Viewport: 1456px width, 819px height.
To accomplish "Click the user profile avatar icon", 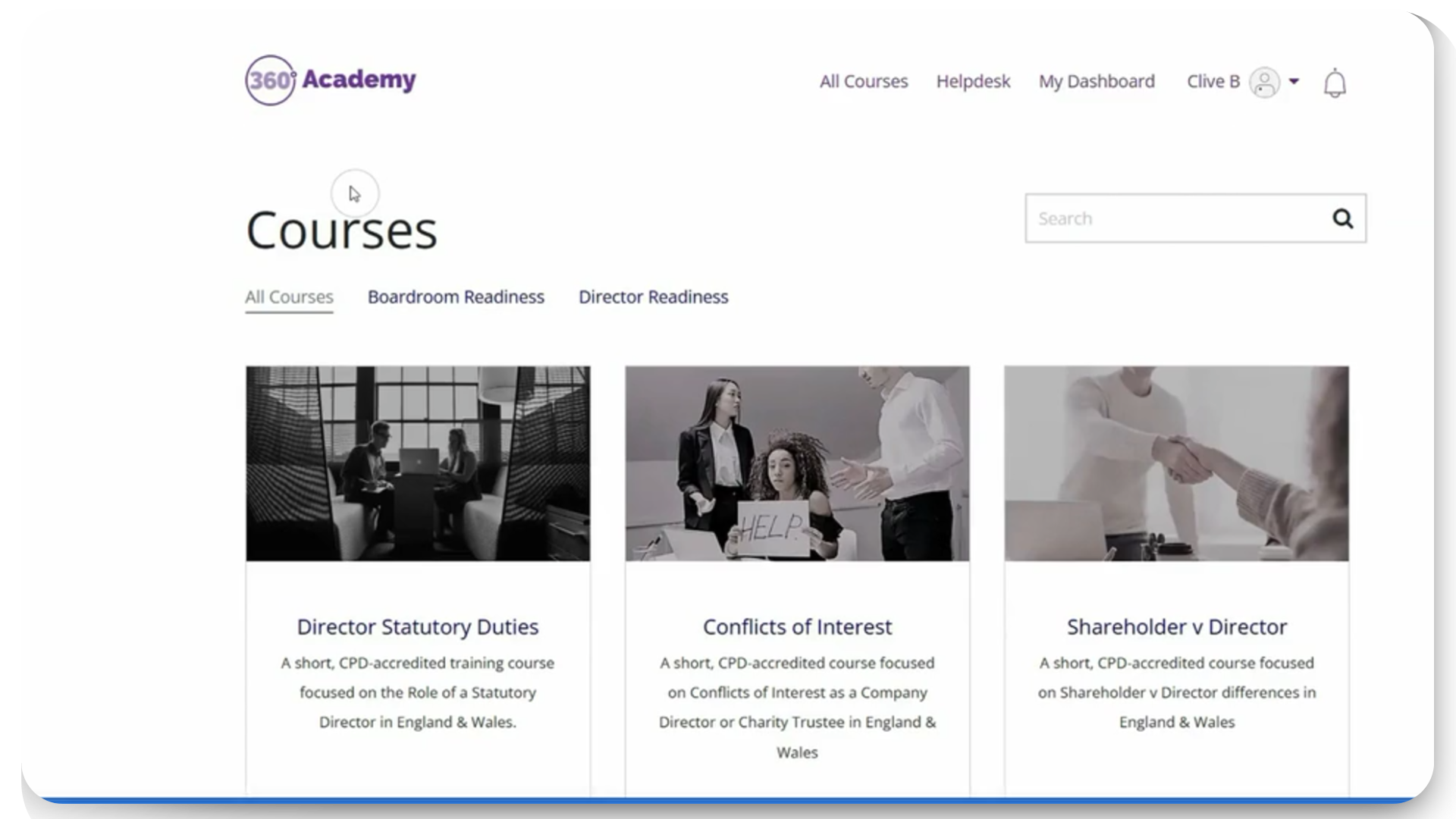I will pyautogui.click(x=1264, y=82).
